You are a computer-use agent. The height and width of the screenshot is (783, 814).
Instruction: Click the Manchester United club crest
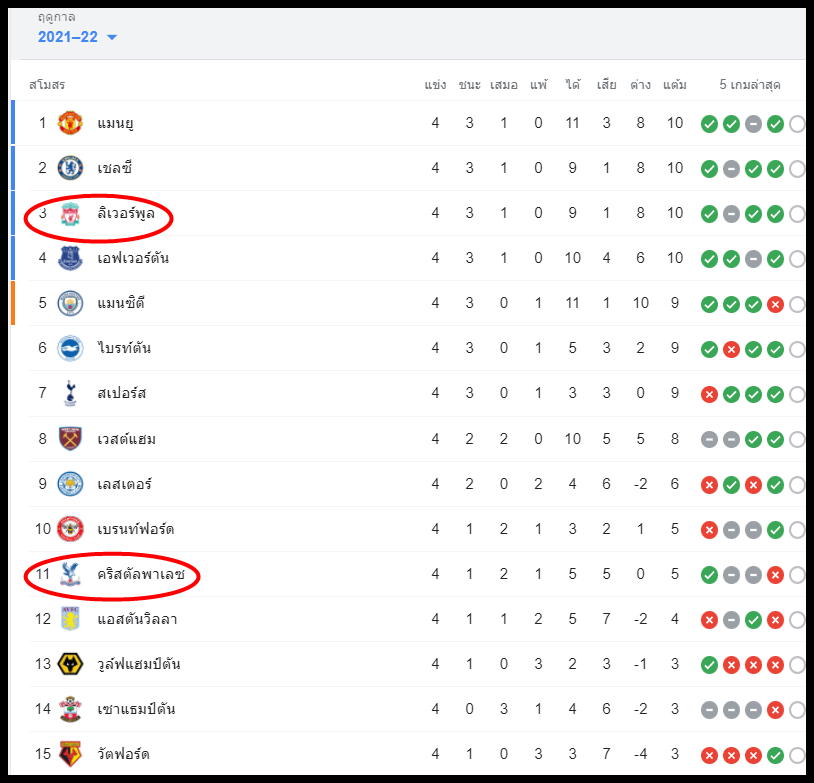pyautogui.click(x=70, y=123)
